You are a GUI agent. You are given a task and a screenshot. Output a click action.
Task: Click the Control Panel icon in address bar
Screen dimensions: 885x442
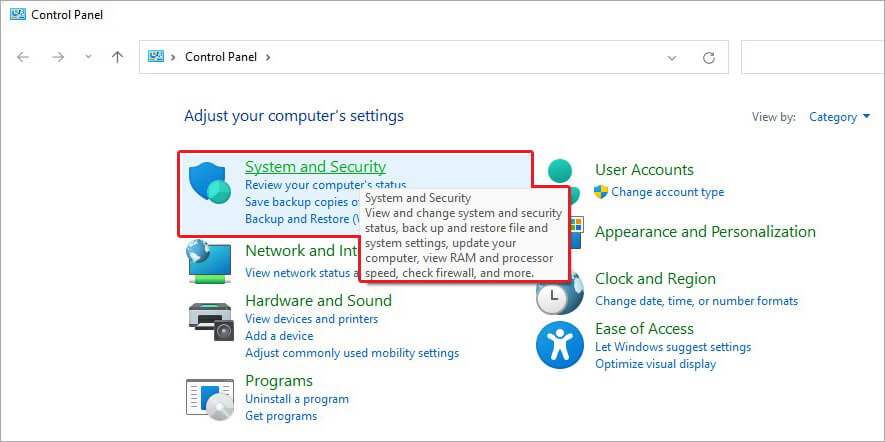pyautogui.click(x=155, y=56)
